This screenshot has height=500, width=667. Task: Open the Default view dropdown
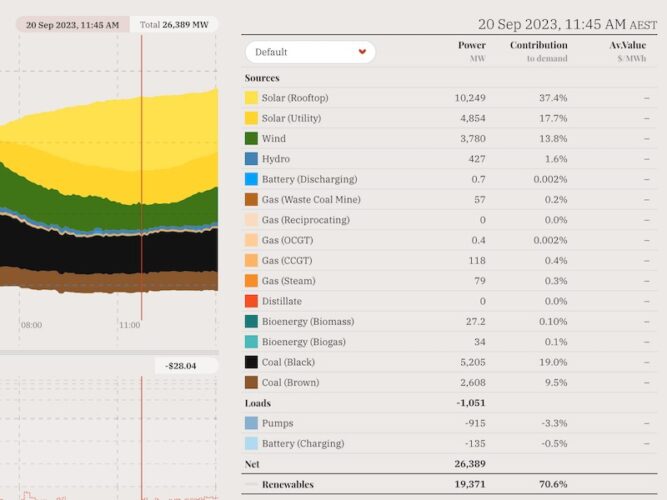point(309,52)
